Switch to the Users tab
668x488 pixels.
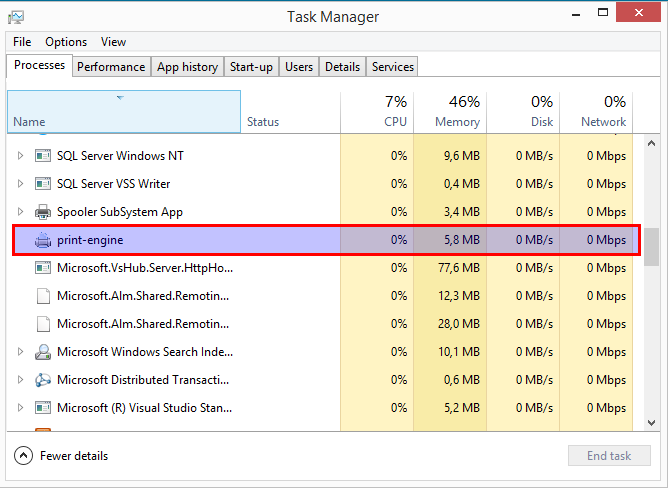coord(299,67)
